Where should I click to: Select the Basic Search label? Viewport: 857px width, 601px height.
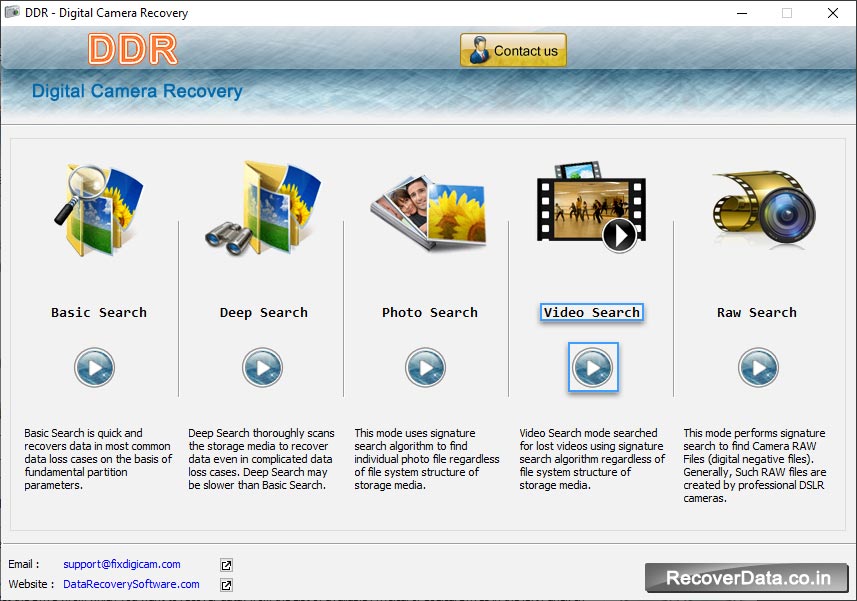click(x=99, y=313)
